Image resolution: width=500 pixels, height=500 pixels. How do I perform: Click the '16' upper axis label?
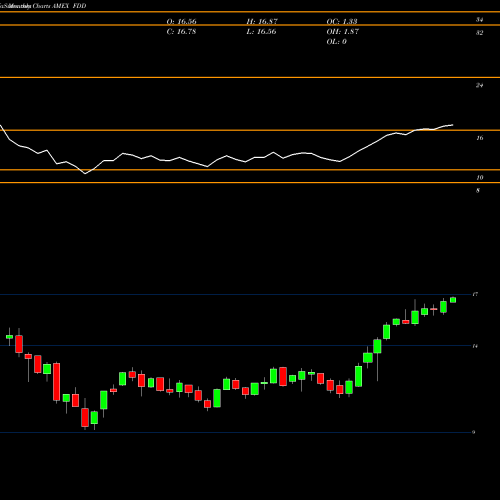point(479,138)
